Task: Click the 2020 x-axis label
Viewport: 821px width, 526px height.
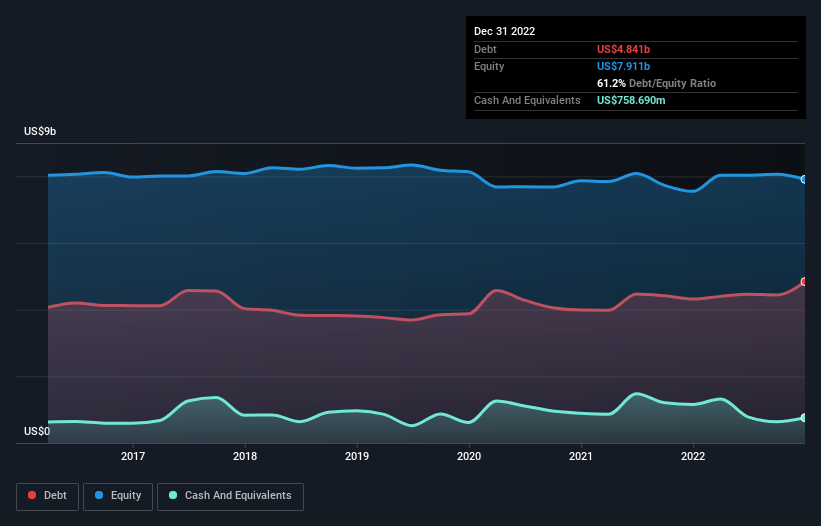Action: pyautogui.click(x=469, y=456)
